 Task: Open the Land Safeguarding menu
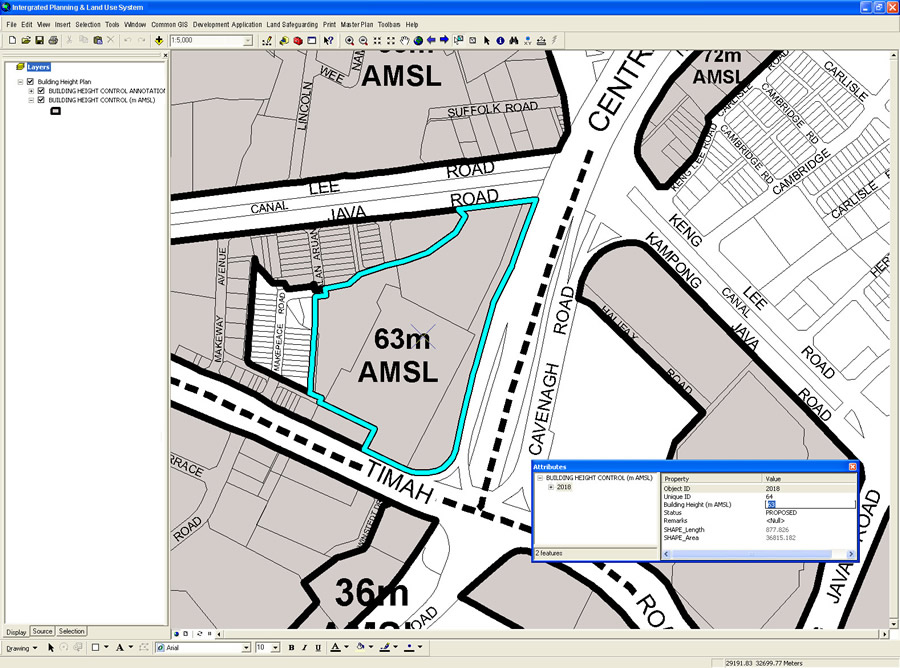point(292,25)
